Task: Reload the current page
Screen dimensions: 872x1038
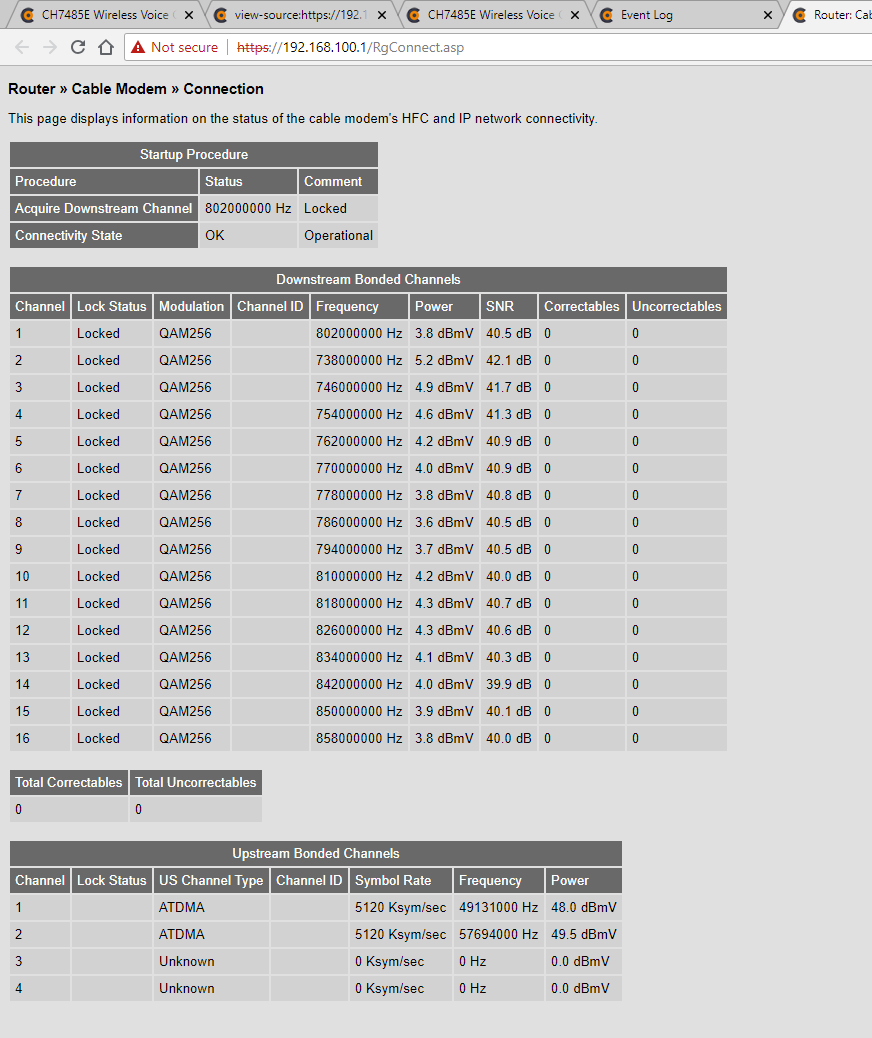Action: point(78,47)
